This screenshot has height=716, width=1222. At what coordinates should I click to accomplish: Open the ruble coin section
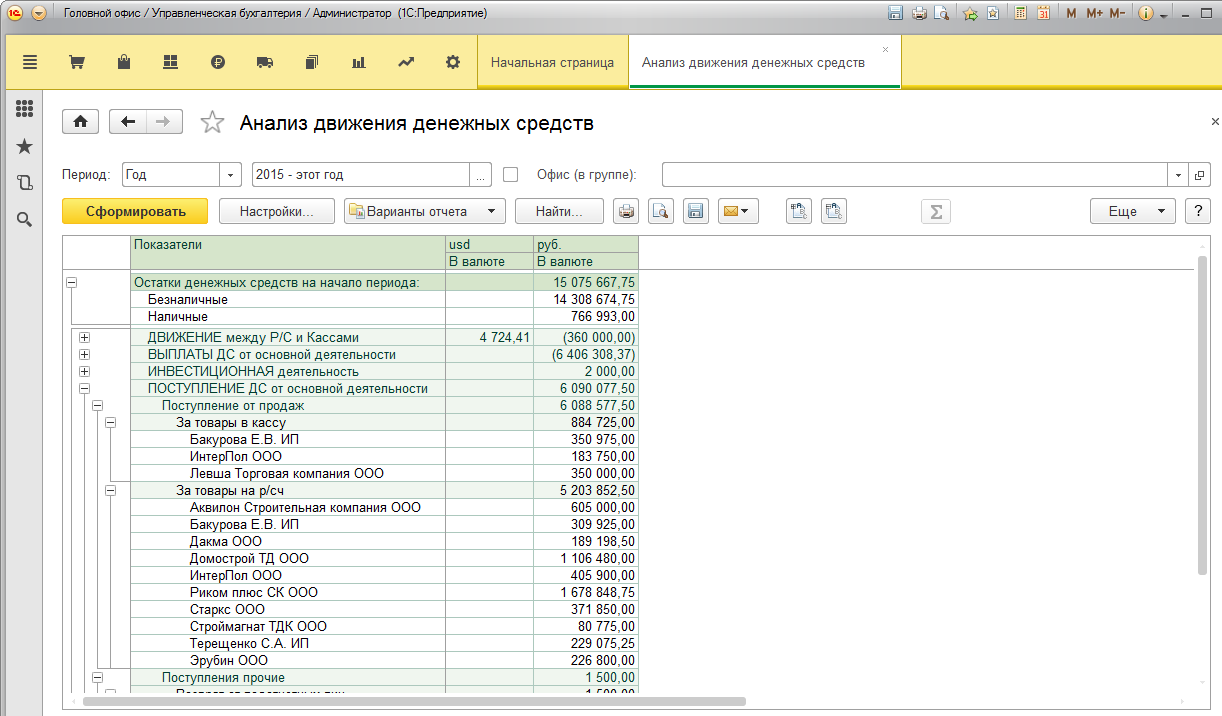click(218, 62)
